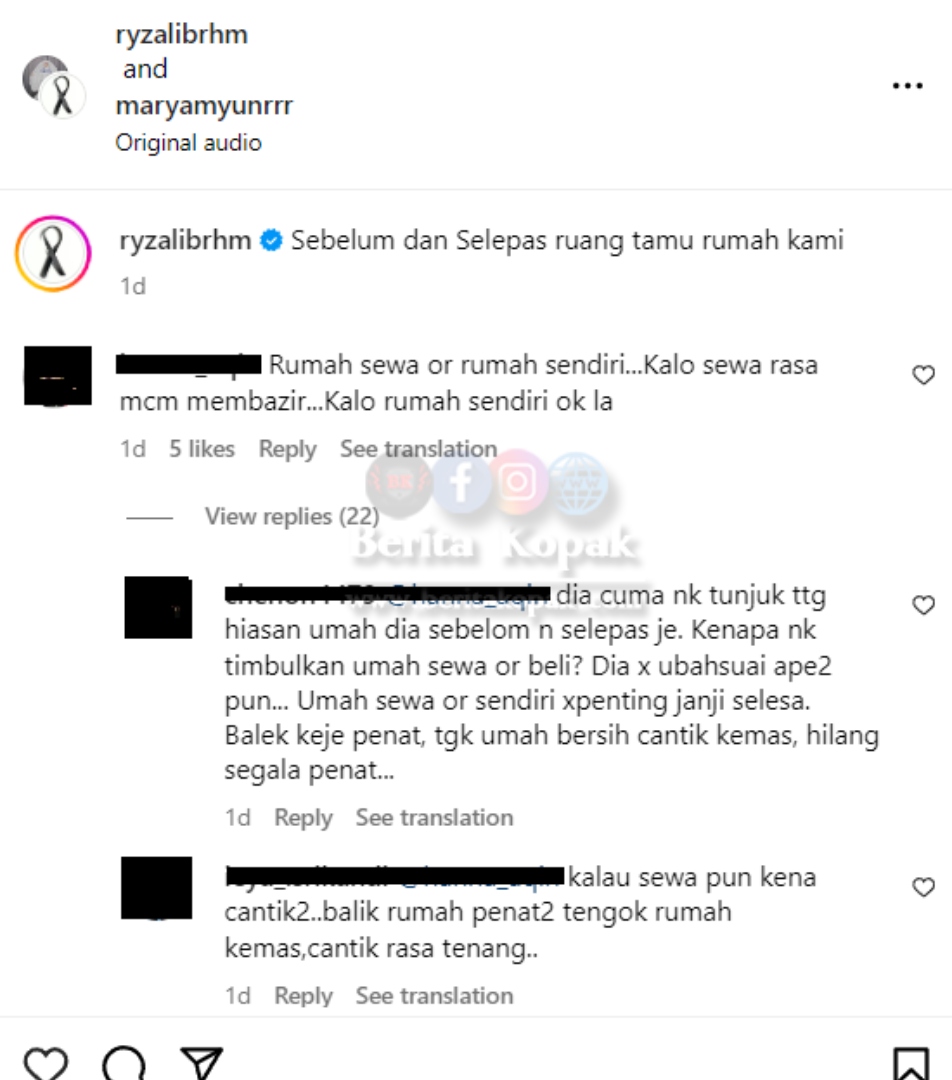Screen dimensions: 952x1080
Task: Like the post with bottom heart icon
Action: pyautogui.click(x=45, y=1063)
